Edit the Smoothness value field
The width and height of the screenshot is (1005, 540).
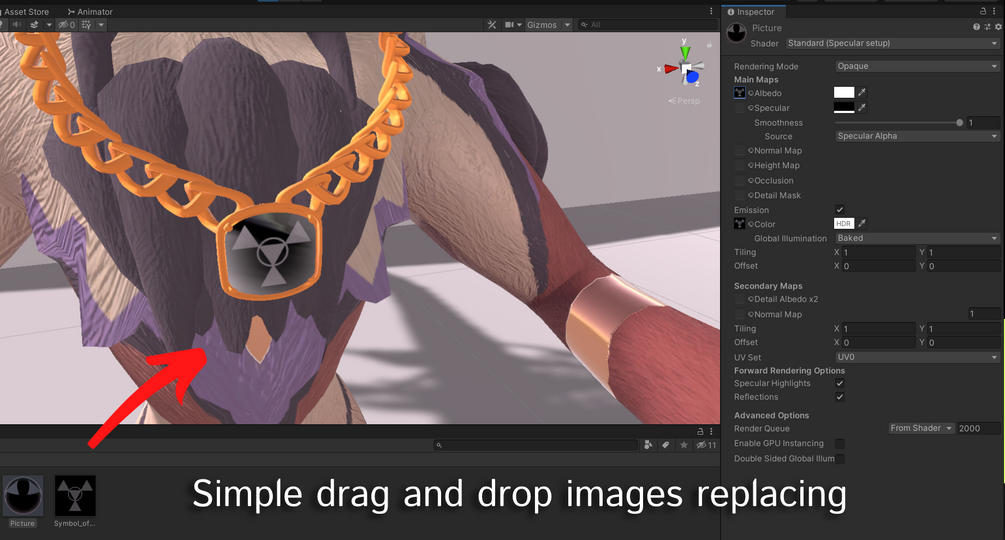coord(983,122)
